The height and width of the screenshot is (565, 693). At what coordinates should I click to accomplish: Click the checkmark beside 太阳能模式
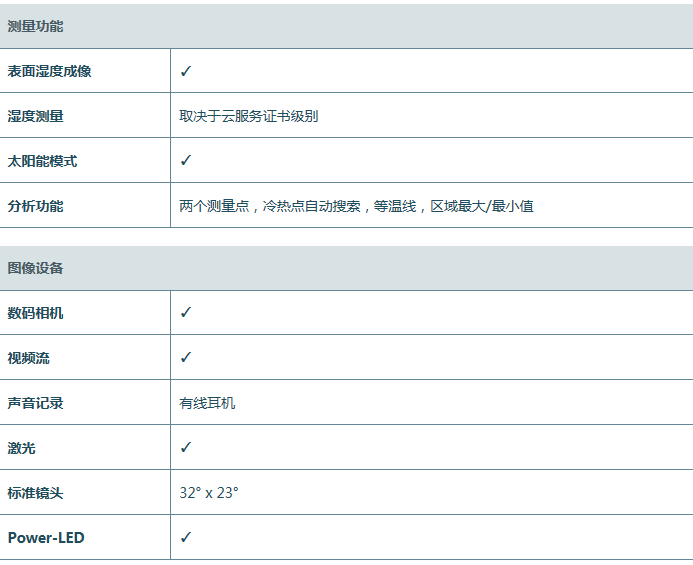click(186, 160)
